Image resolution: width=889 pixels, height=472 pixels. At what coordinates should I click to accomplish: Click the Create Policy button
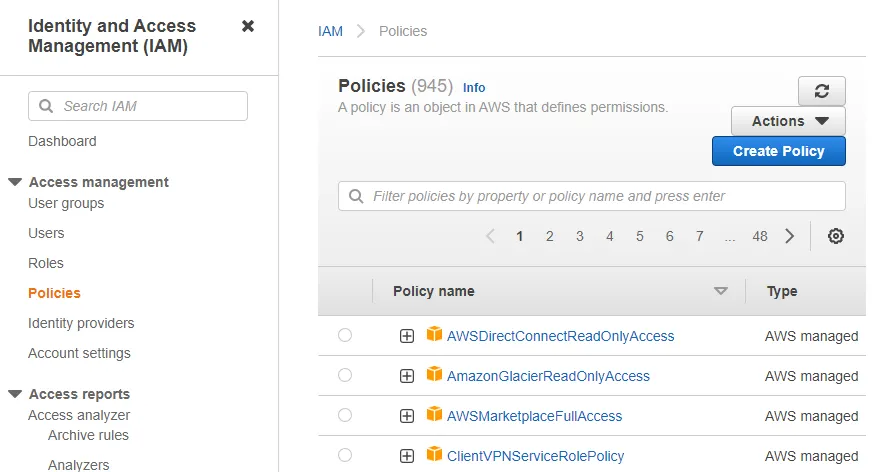[778, 151]
